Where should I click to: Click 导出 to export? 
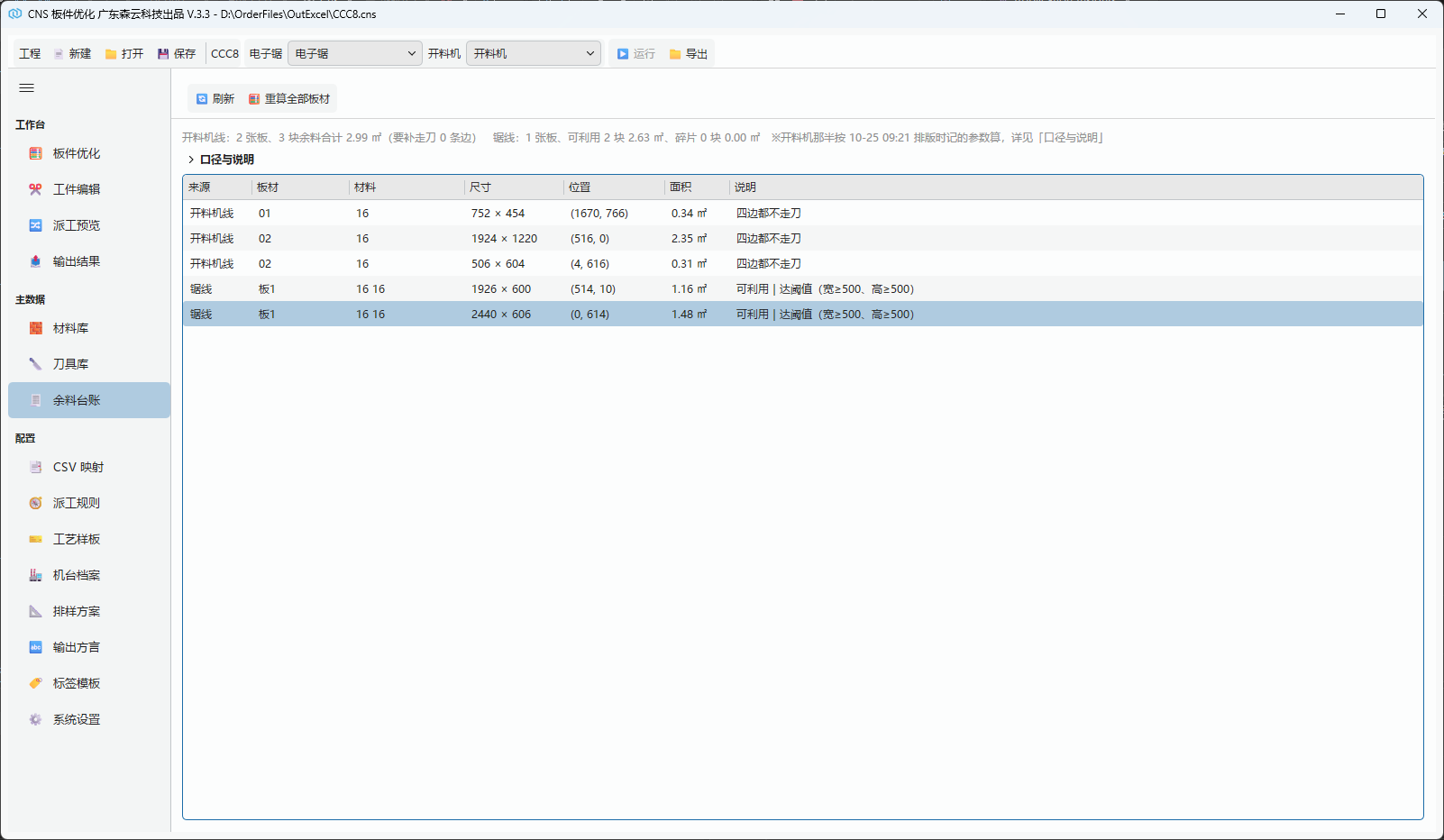tap(689, 54)
